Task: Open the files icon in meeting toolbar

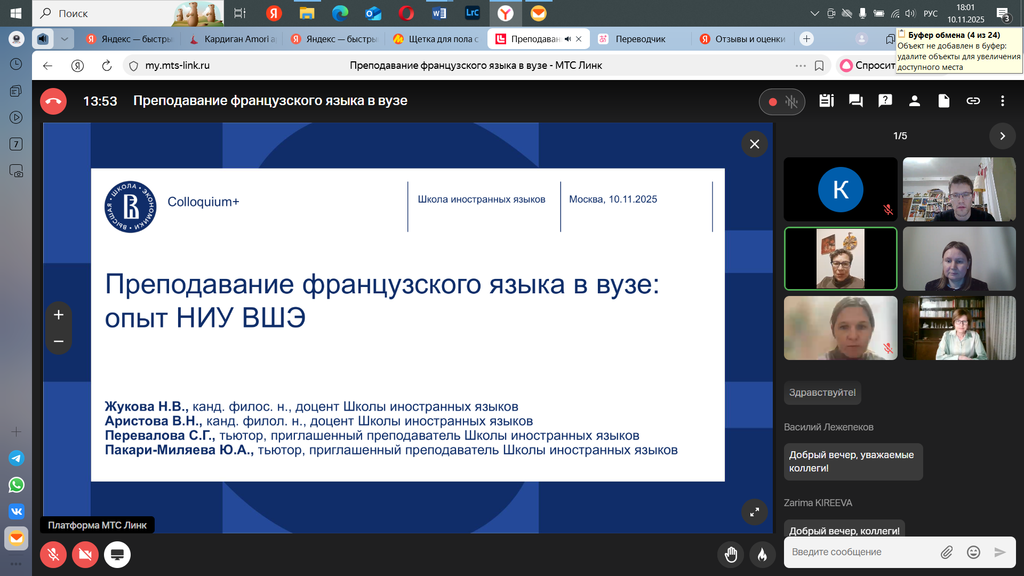Action: (944, 101)
